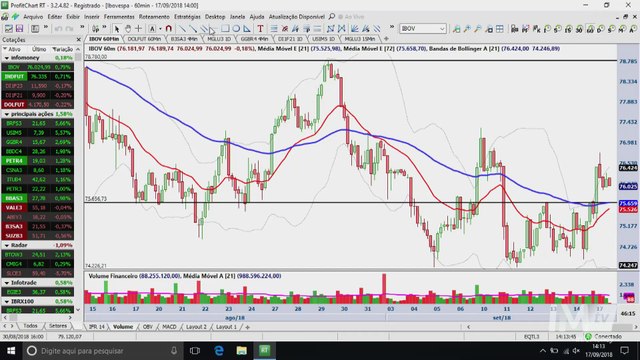Switch to GGBR4 4Min tab
The image size is (640, 360).
254,39
